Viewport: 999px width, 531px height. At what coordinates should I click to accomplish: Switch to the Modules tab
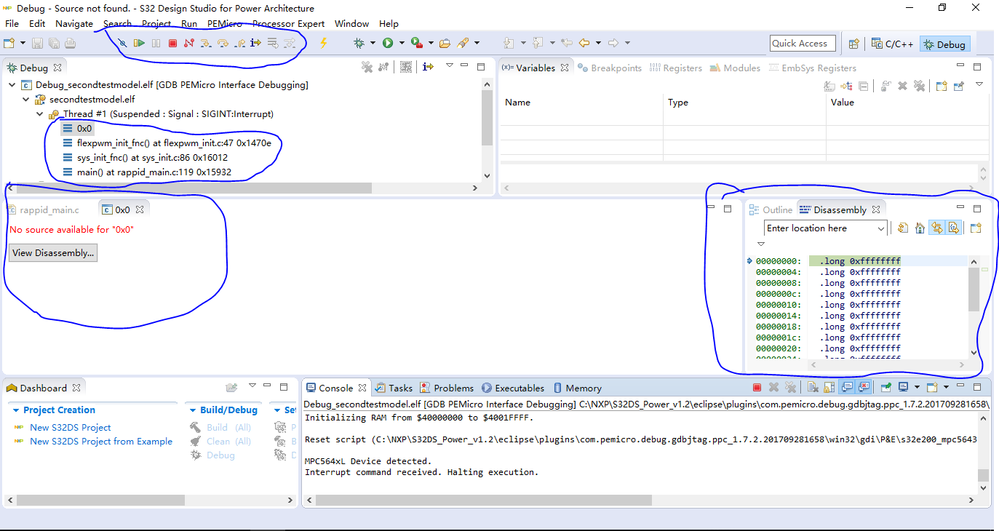pyautogui.click(x=735, y=68)
